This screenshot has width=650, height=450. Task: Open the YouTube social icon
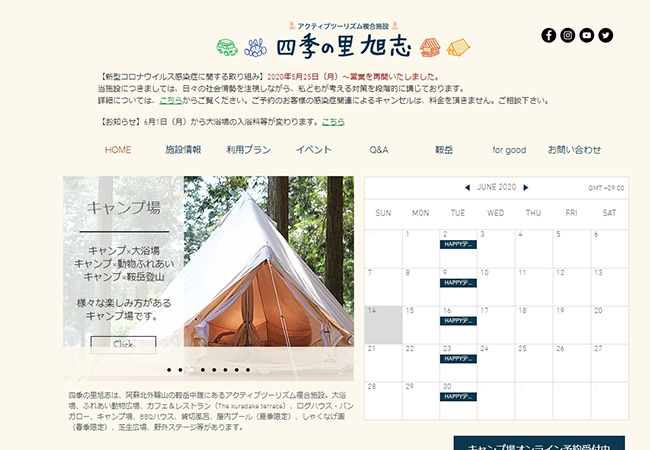point(586,35)
